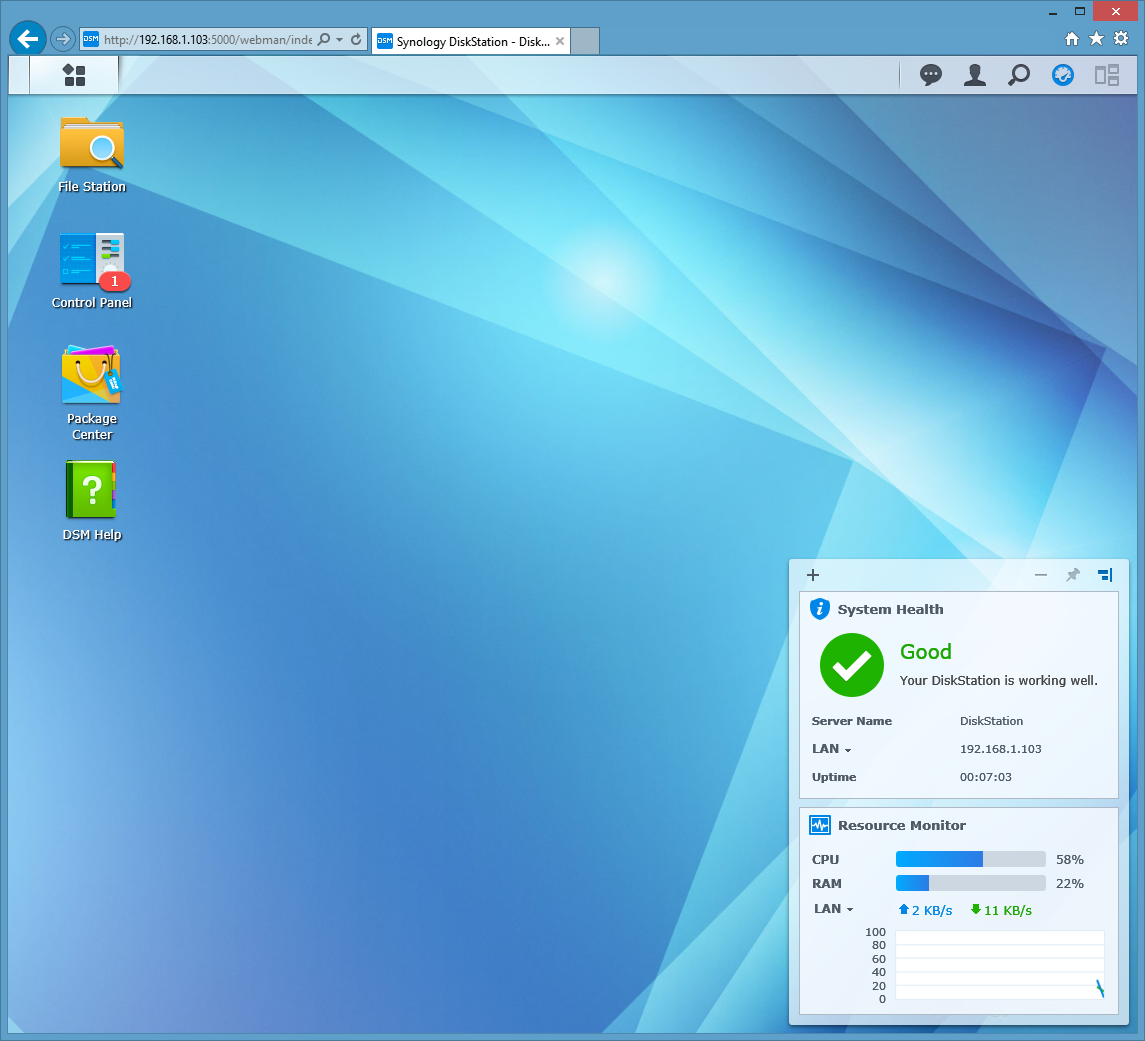Pin the widget panel
This screenshot has width=1145, height=1041.
tap(1073, 575)
